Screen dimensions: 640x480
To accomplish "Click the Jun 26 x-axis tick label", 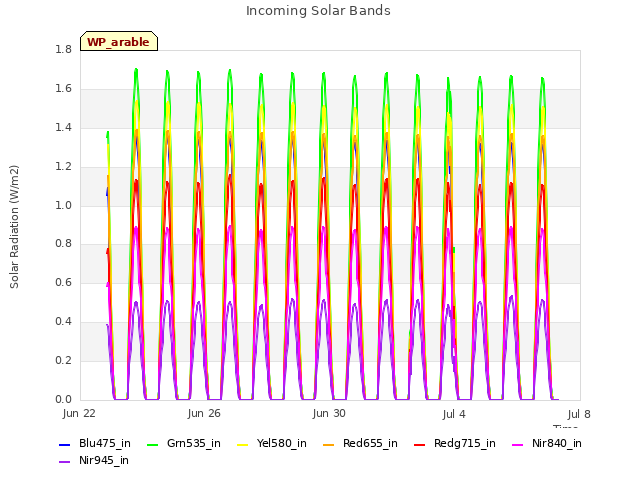I will pyautogui.click(x=204, y=413).
